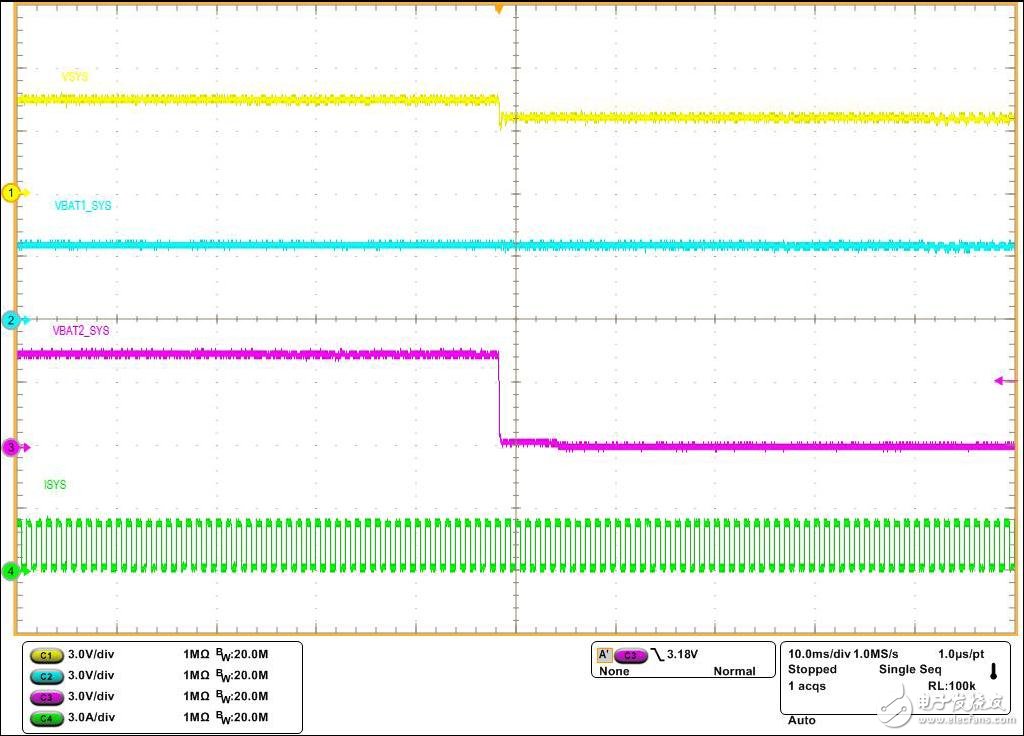This screenshot has height=736, width=1024.
Task: Click the VSYS waveform label
Action: [x=75, y=77]
